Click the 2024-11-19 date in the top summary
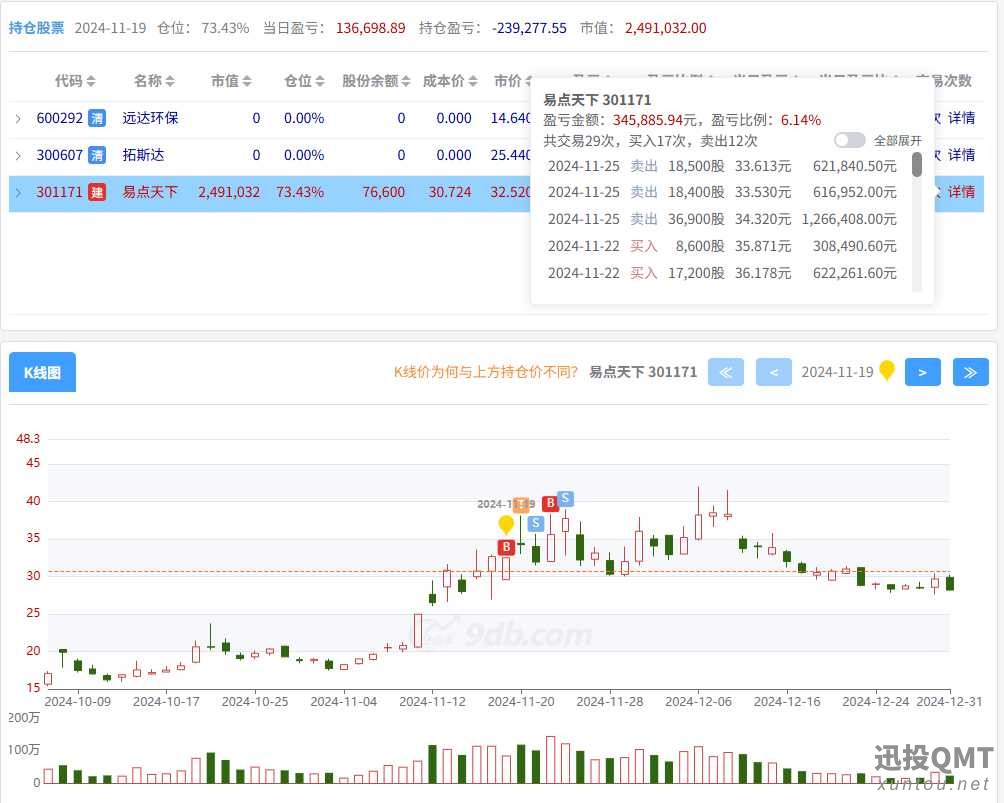Viewport: 1004px width, 803px height. [x=110, y=28]
